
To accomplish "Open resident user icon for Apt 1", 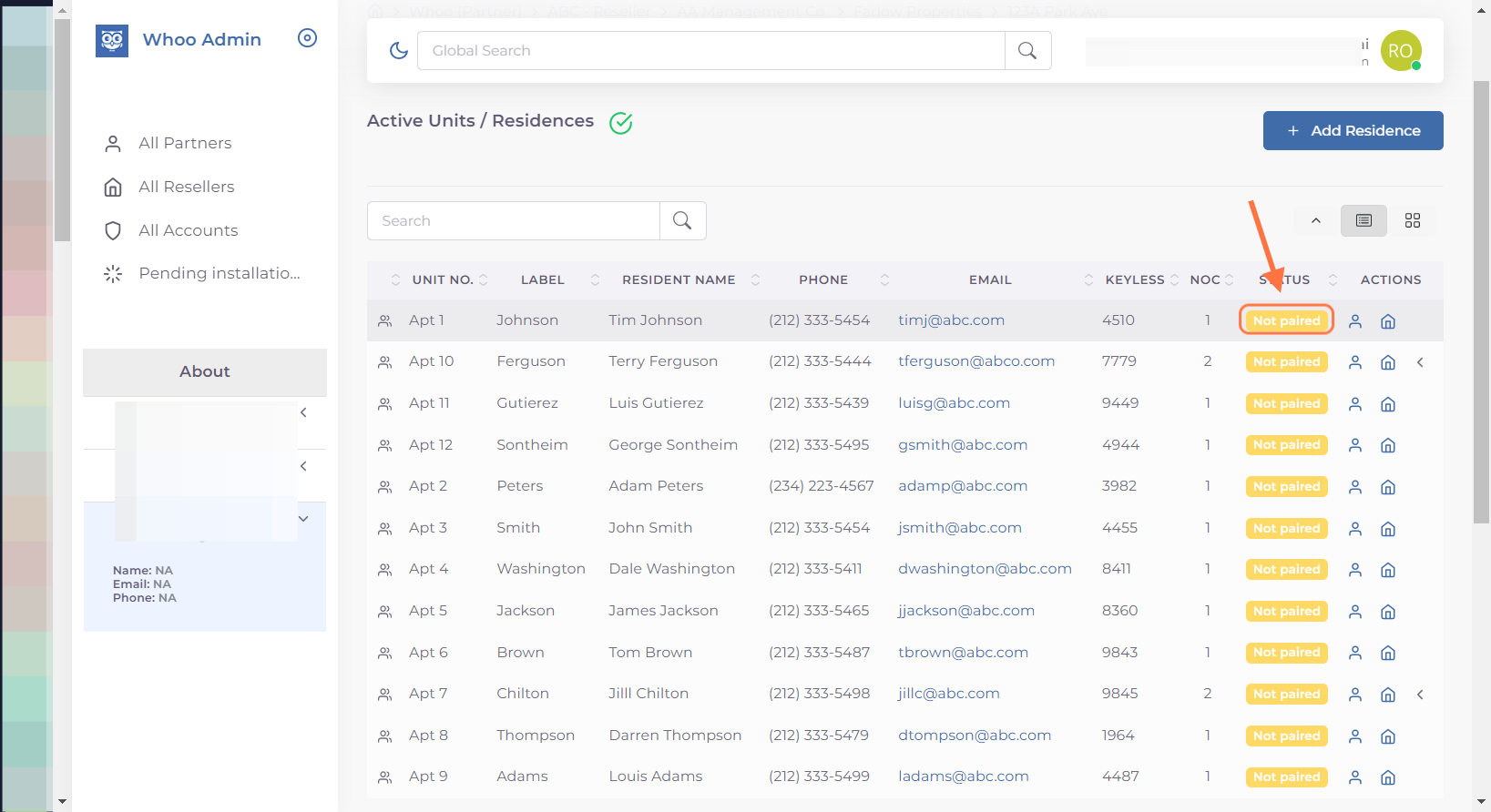I will (1355, 321).
